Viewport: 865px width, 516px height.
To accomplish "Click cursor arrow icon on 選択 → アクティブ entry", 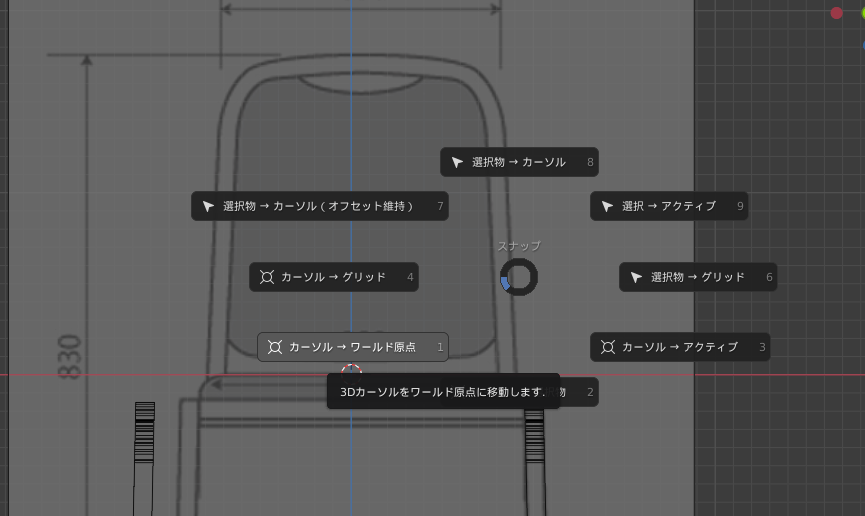I will 607,206.
